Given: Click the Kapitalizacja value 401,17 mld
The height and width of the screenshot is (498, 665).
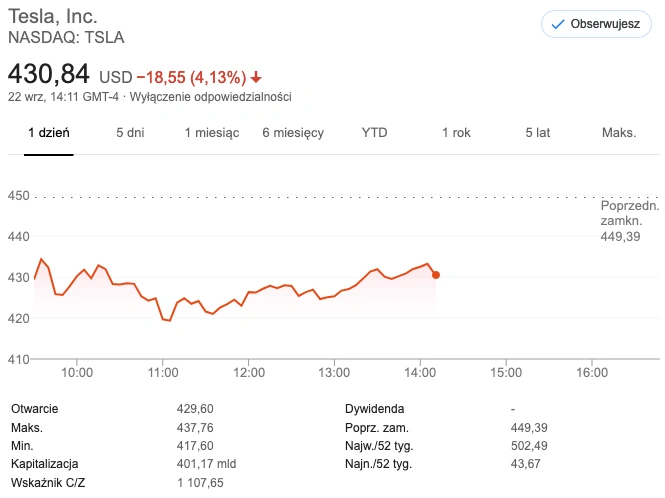Looking at the screenshot, I should [x=206, y=464].
